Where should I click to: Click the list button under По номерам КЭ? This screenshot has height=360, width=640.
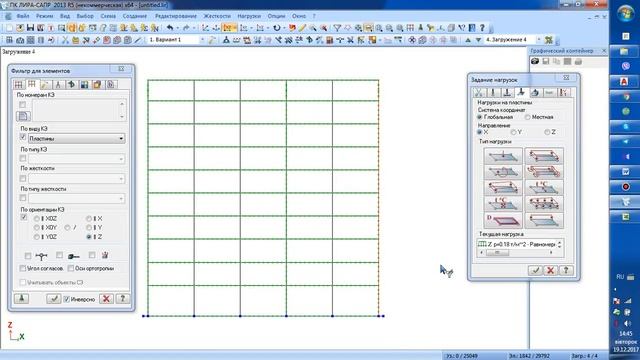[23, 116]
